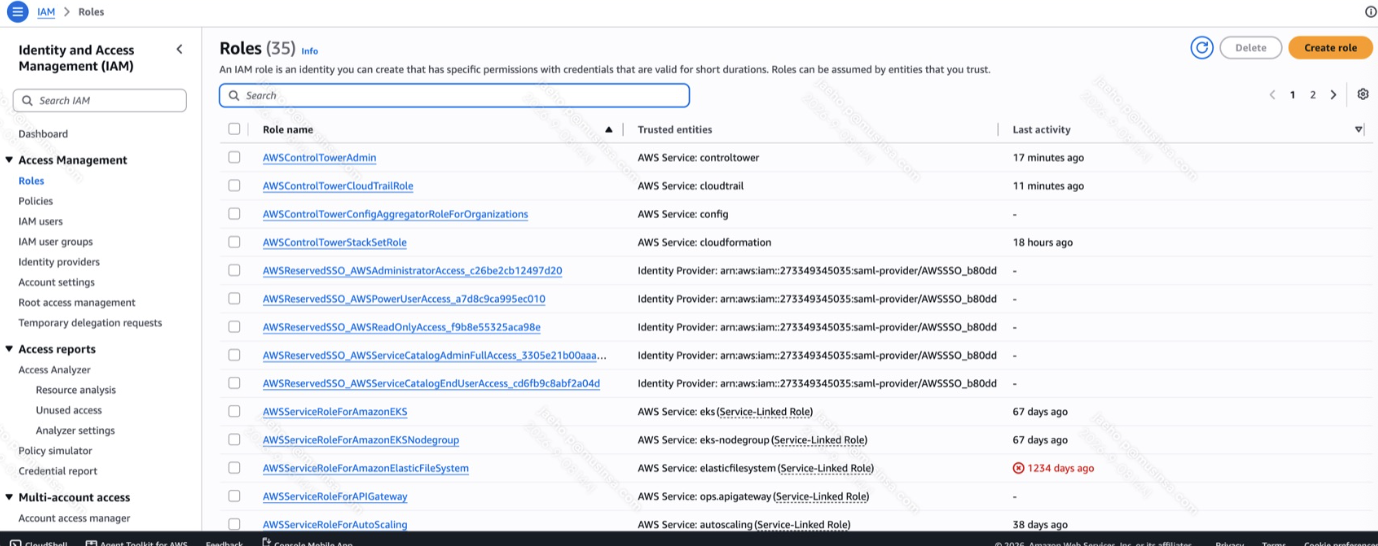
Task: Open Policy simulator link
Action: pos(55,451)
